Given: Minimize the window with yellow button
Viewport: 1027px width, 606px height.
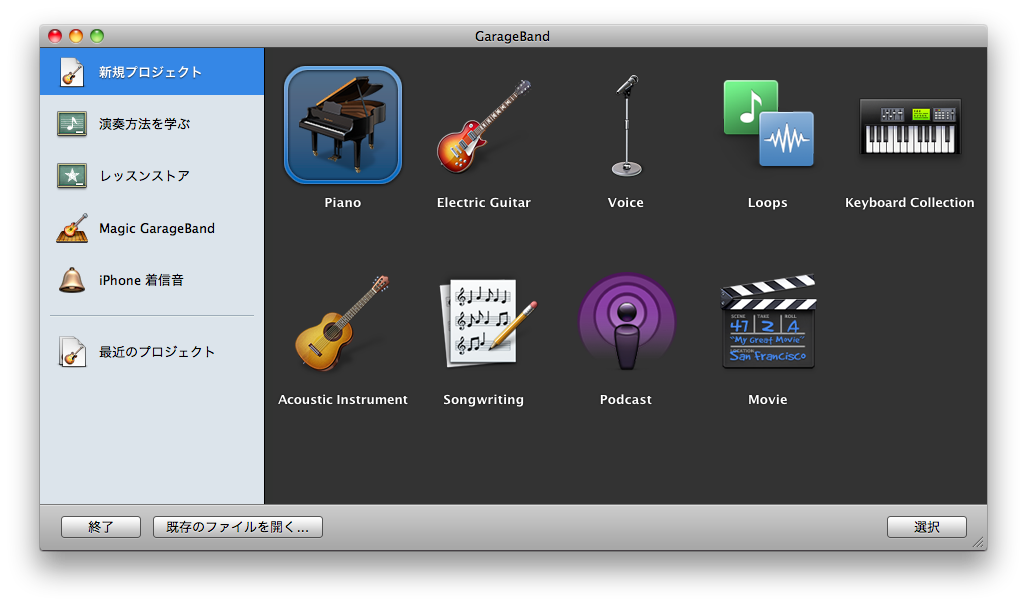Looking at the screenshot, I should click(76, 36).
